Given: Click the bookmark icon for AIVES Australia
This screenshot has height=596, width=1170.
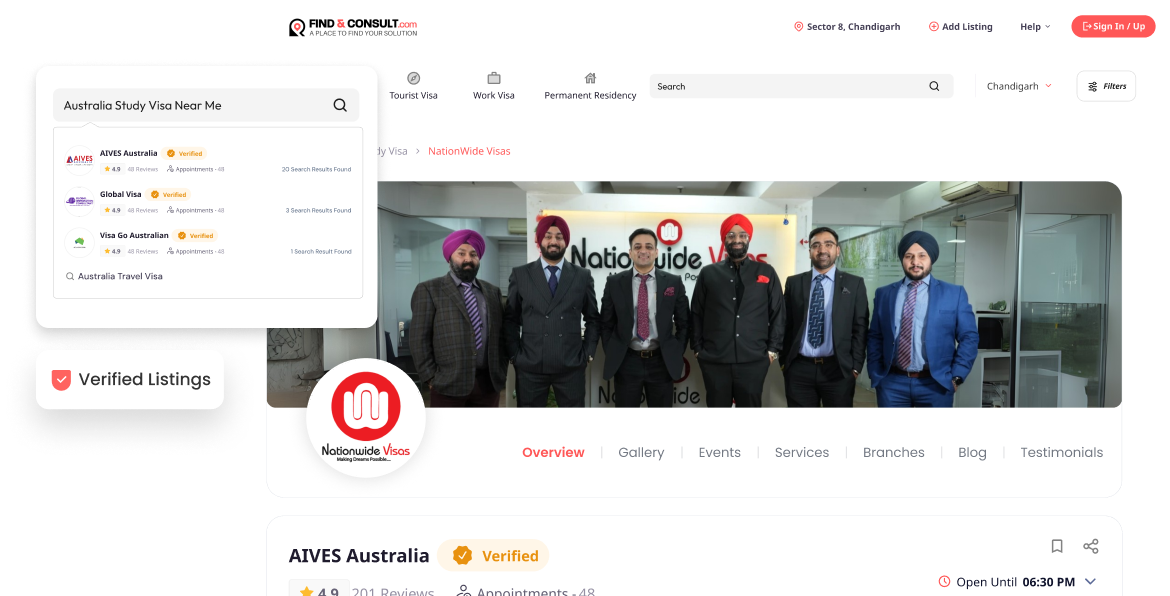Looking at the screenshot, I should click(1056, 546).
